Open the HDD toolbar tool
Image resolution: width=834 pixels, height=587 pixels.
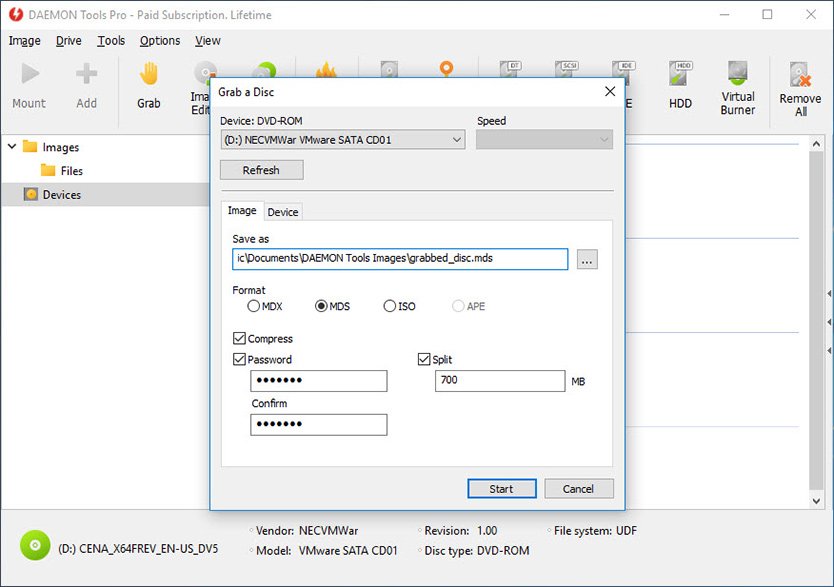(x=680, y=85)
